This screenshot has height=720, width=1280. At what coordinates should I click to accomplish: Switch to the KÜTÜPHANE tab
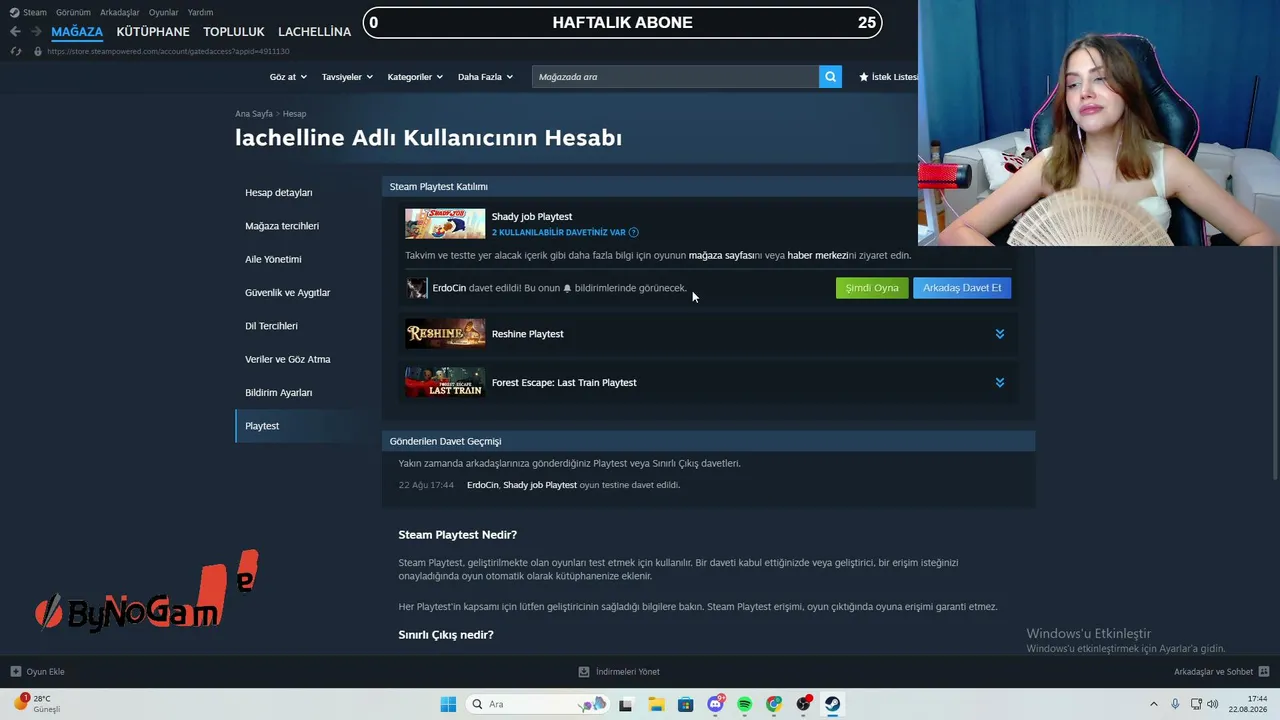153,32
